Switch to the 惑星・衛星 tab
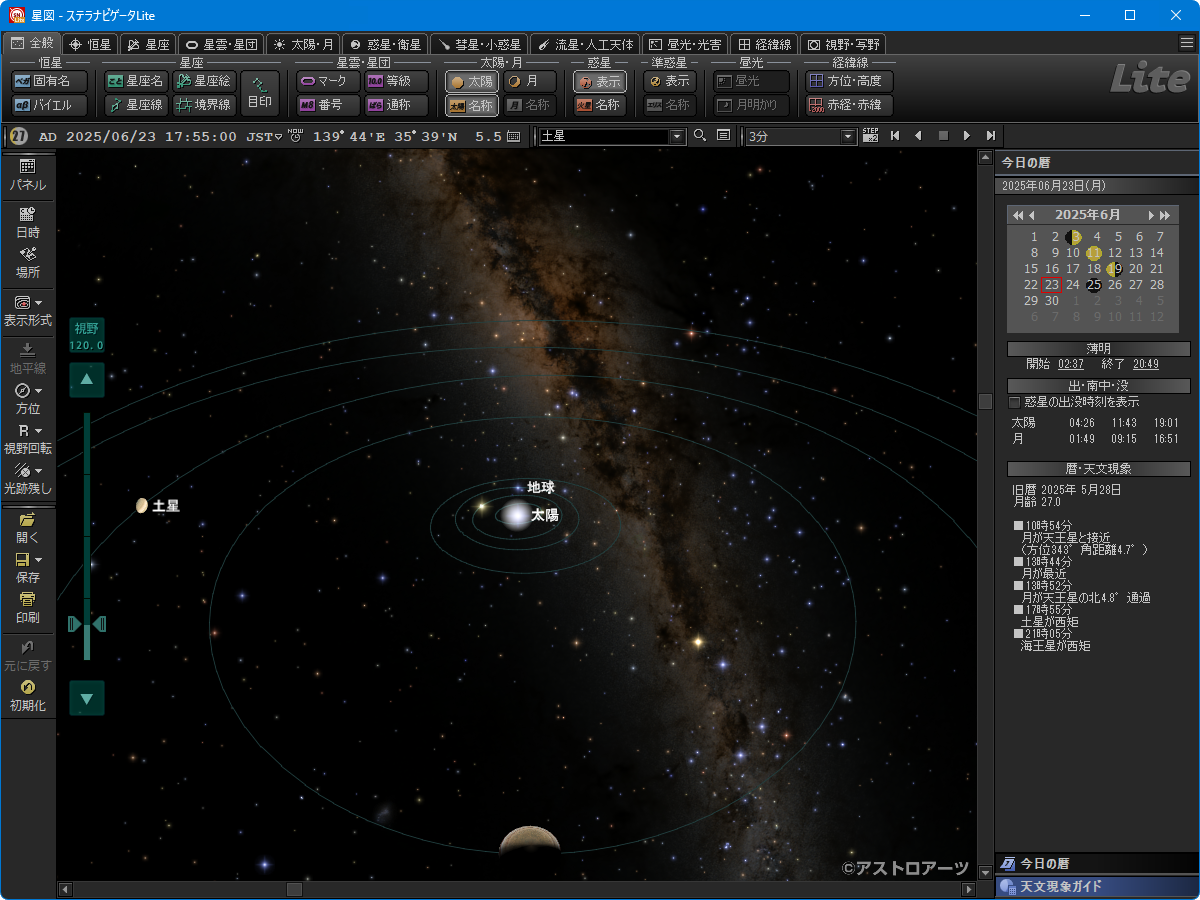1200x900 pixels. (x=385, y=44)
